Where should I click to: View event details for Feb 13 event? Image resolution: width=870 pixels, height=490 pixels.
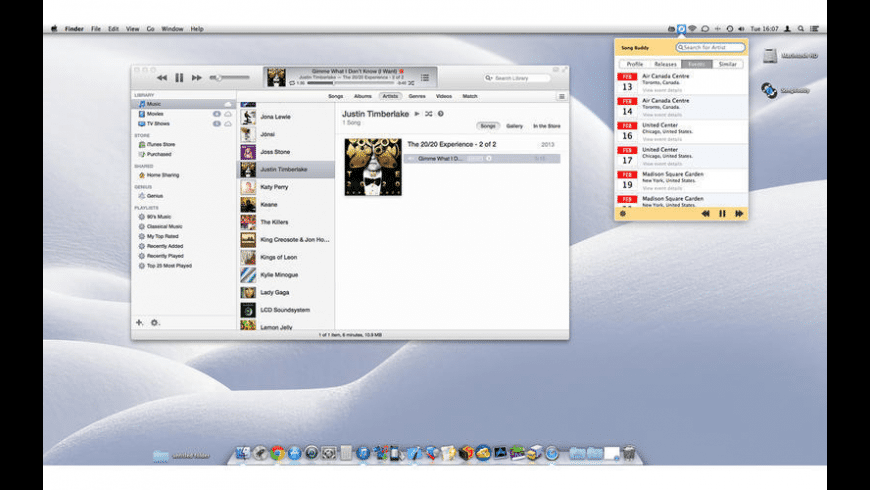click(662, 90)
